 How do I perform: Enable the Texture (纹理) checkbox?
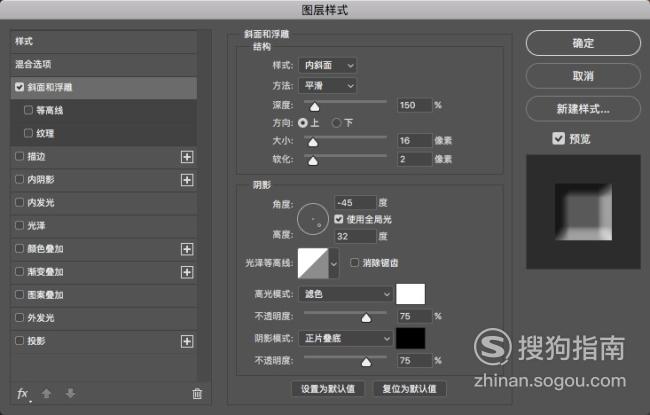click(28, 133)
